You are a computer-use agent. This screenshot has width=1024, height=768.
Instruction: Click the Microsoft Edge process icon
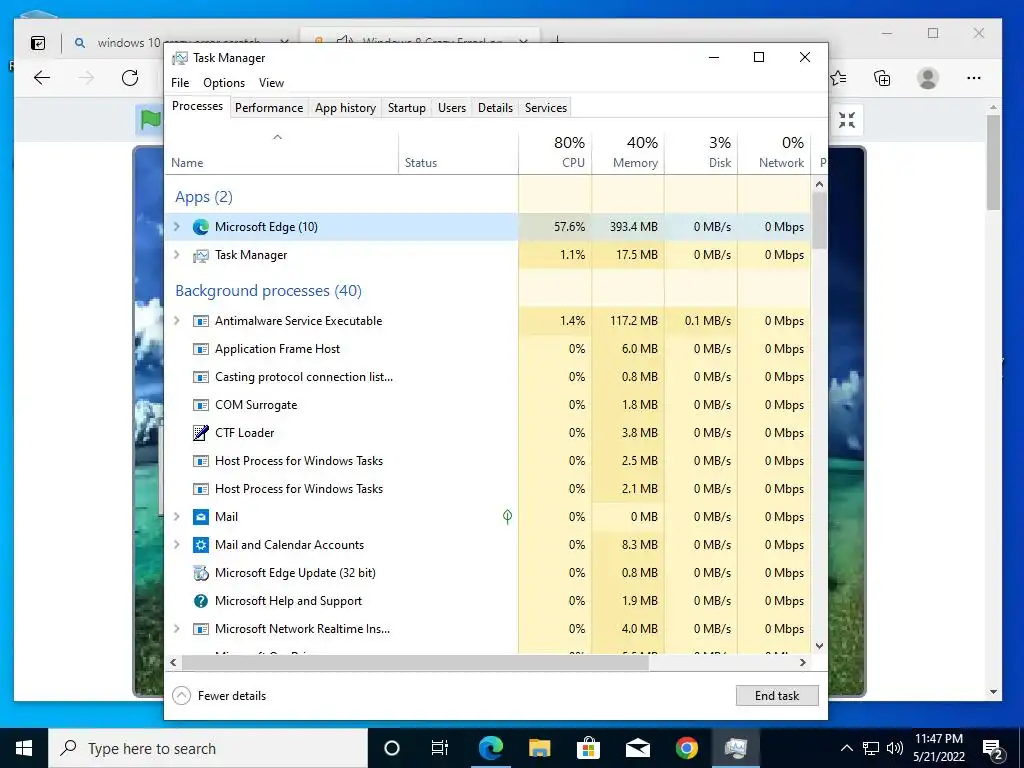[200, 227]
